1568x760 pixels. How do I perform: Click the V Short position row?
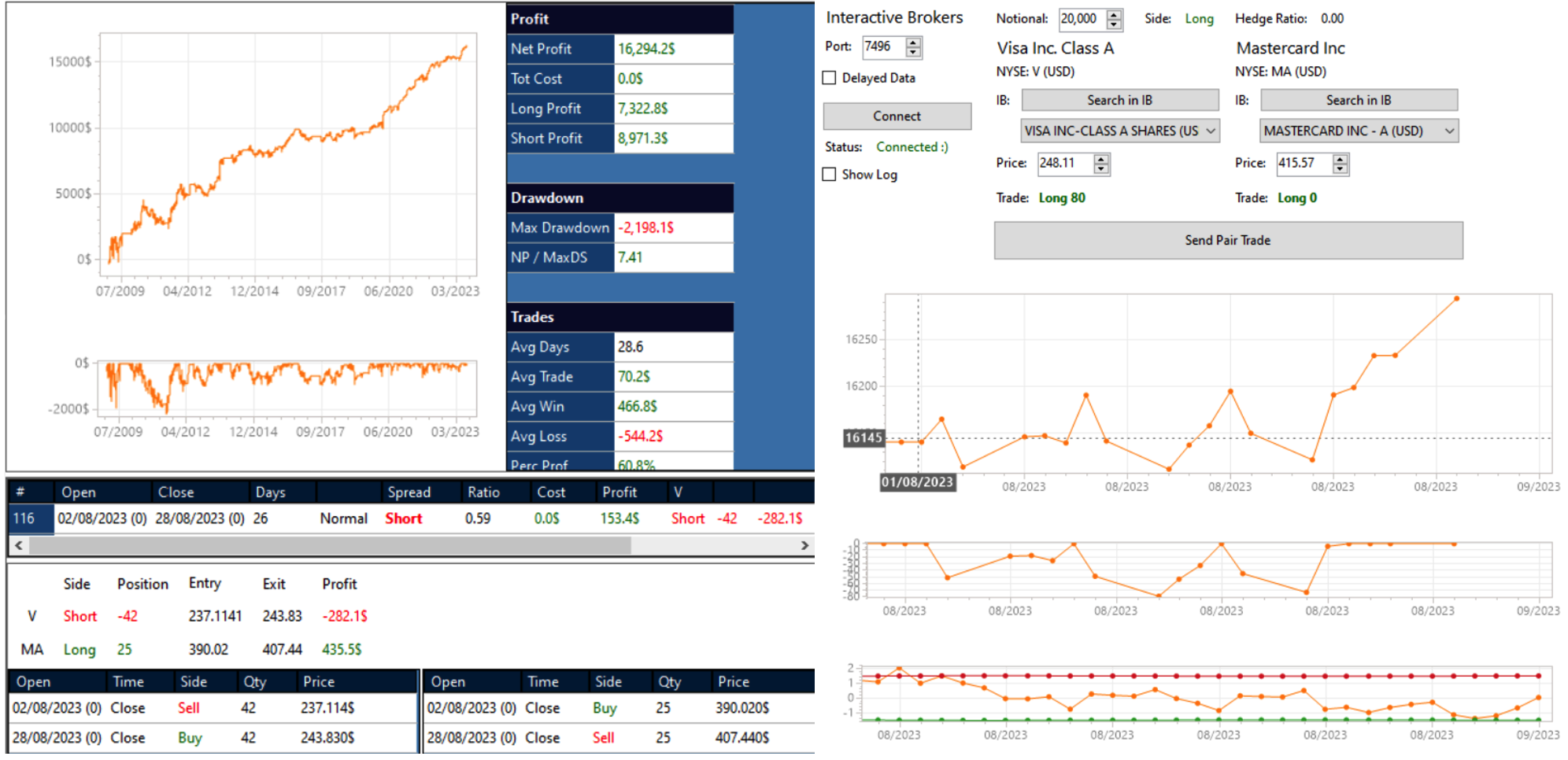[197, 617]
